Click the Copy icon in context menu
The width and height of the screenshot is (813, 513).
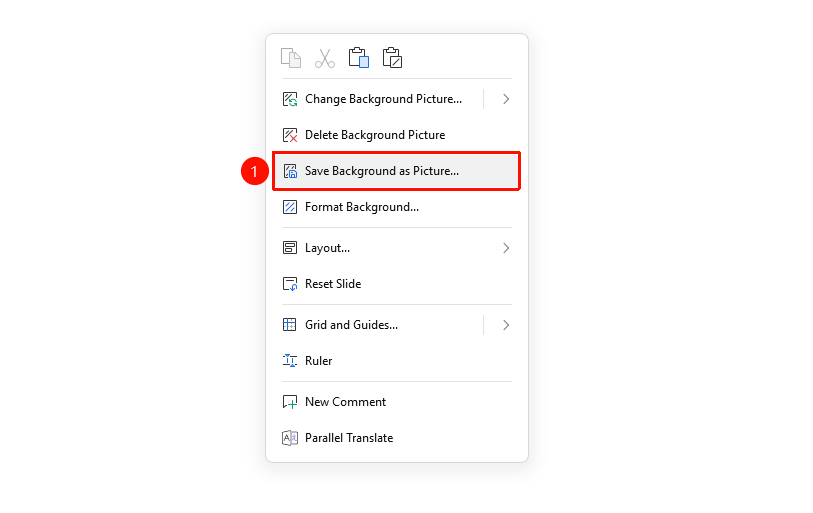point(291,58)
